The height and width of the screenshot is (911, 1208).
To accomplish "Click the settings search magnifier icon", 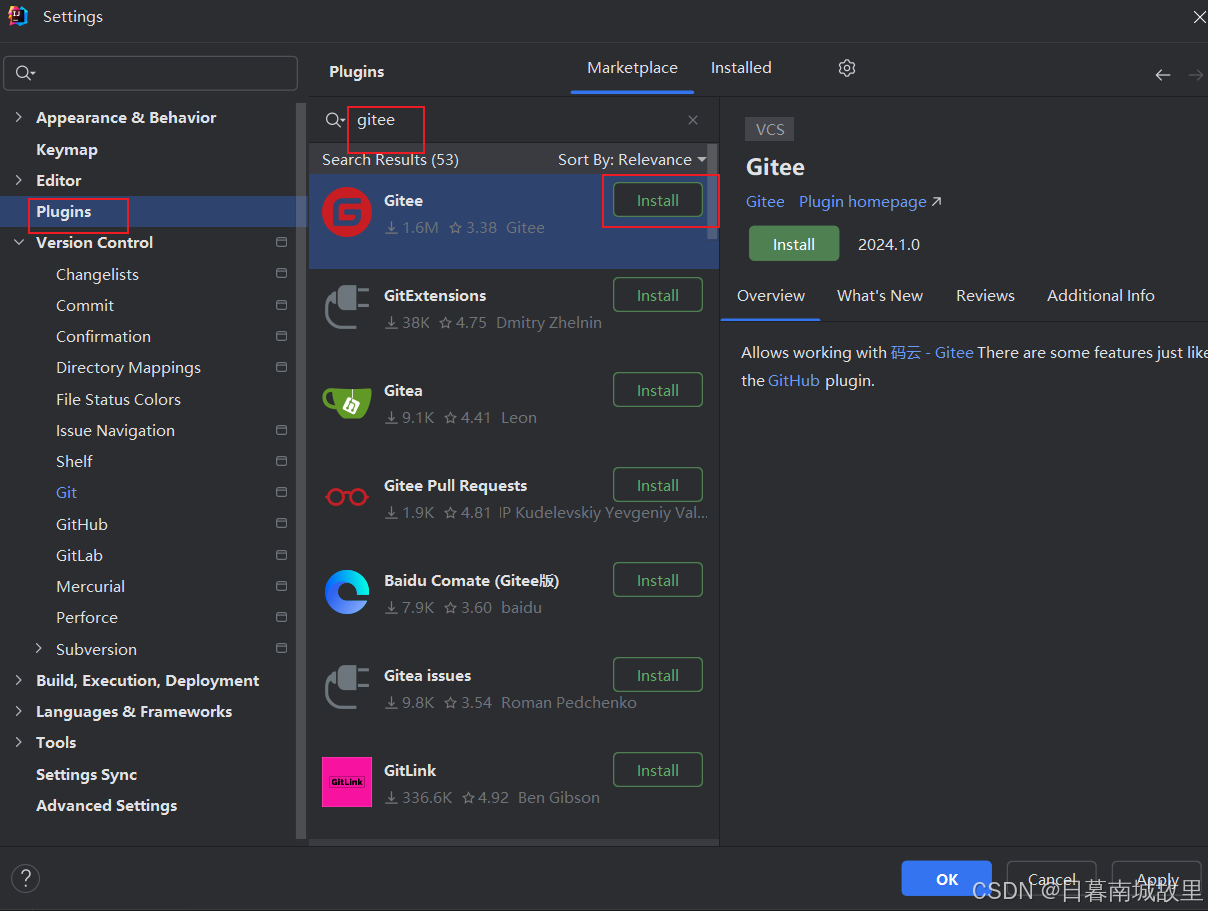I will (x=25, y=73).
